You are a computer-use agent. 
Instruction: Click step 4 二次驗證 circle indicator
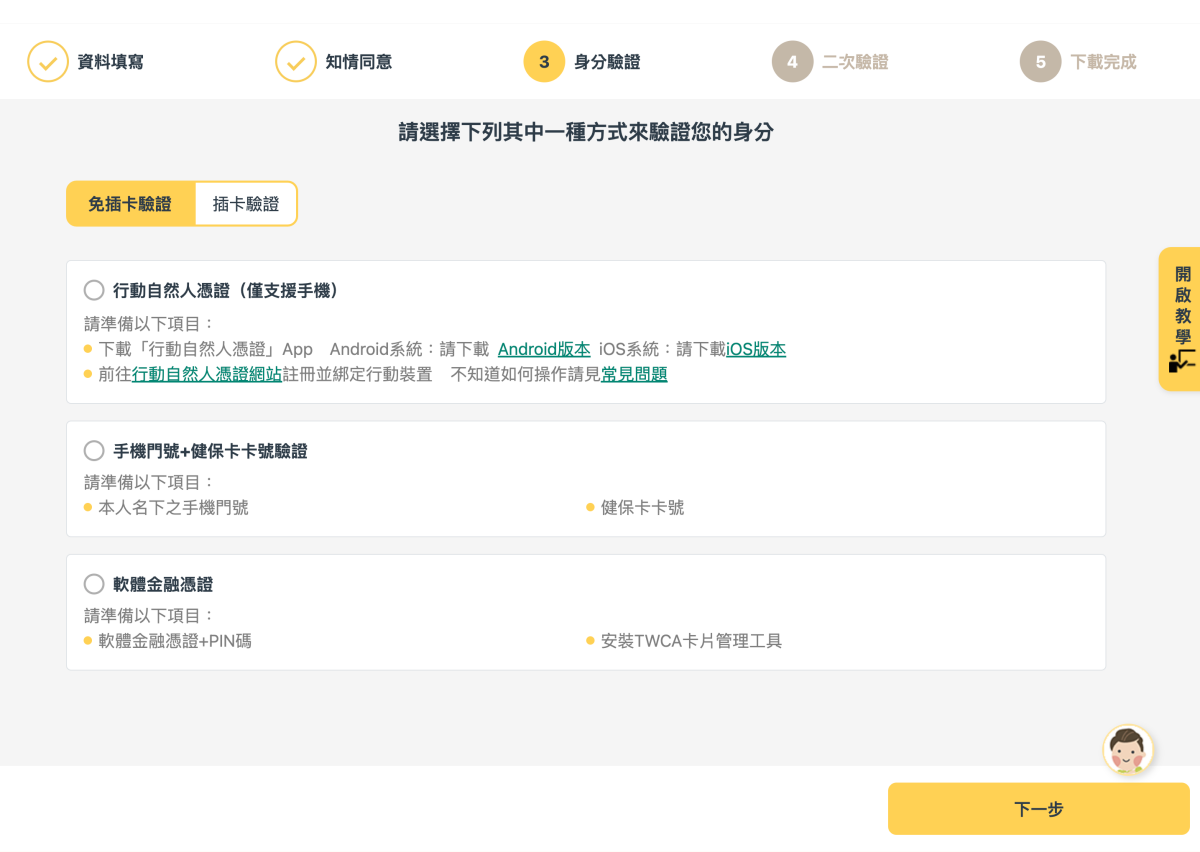792,62
